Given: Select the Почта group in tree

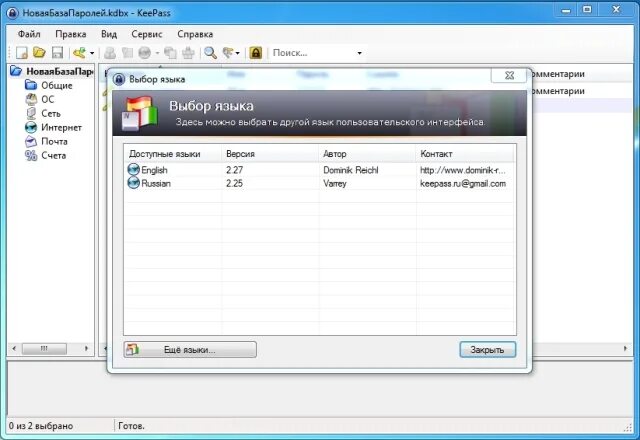Looking at the screenshot, I should click(54, 141).
